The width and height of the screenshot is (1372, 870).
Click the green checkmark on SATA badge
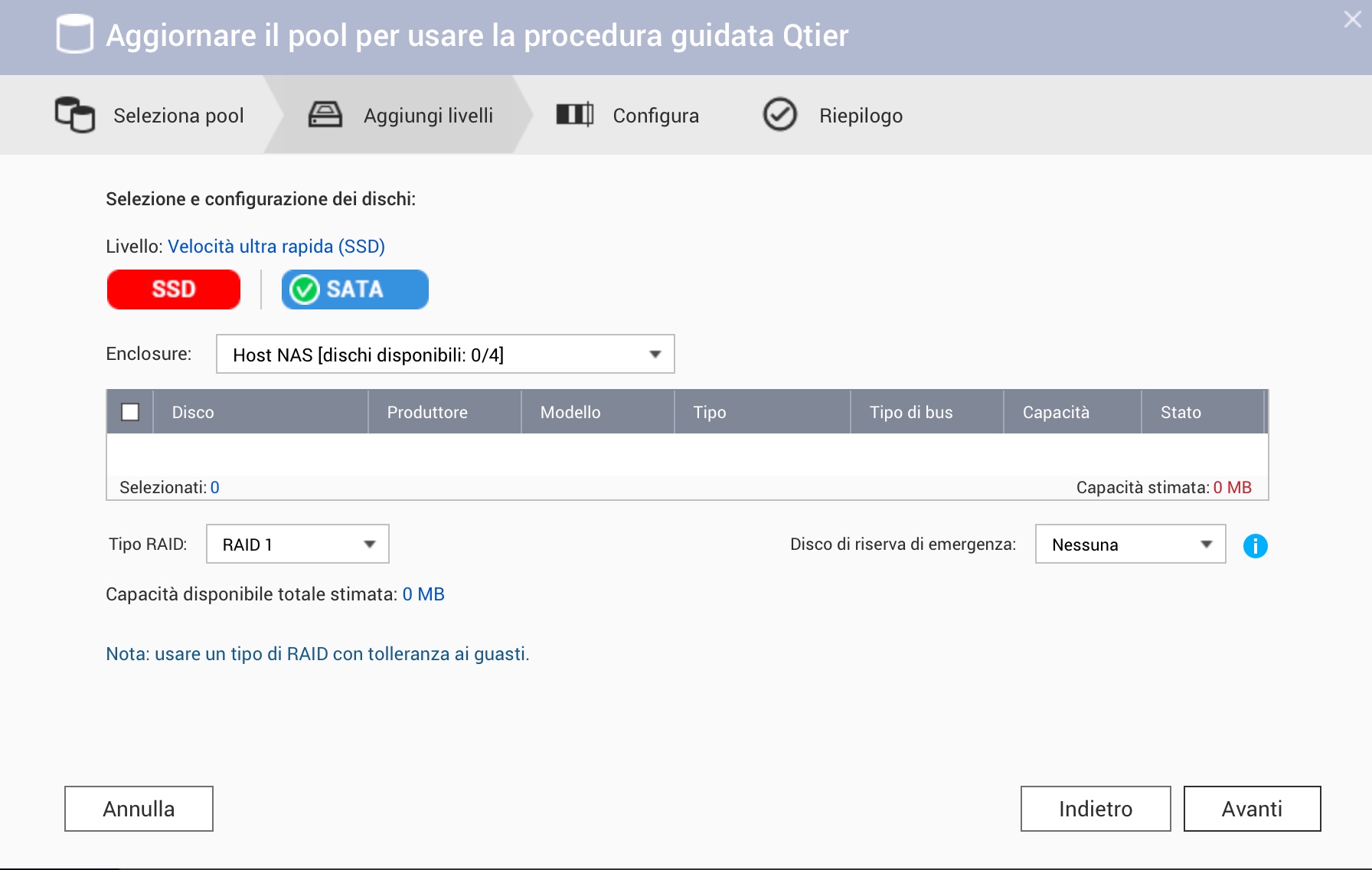pyautogui.click(x=305, y=289)
